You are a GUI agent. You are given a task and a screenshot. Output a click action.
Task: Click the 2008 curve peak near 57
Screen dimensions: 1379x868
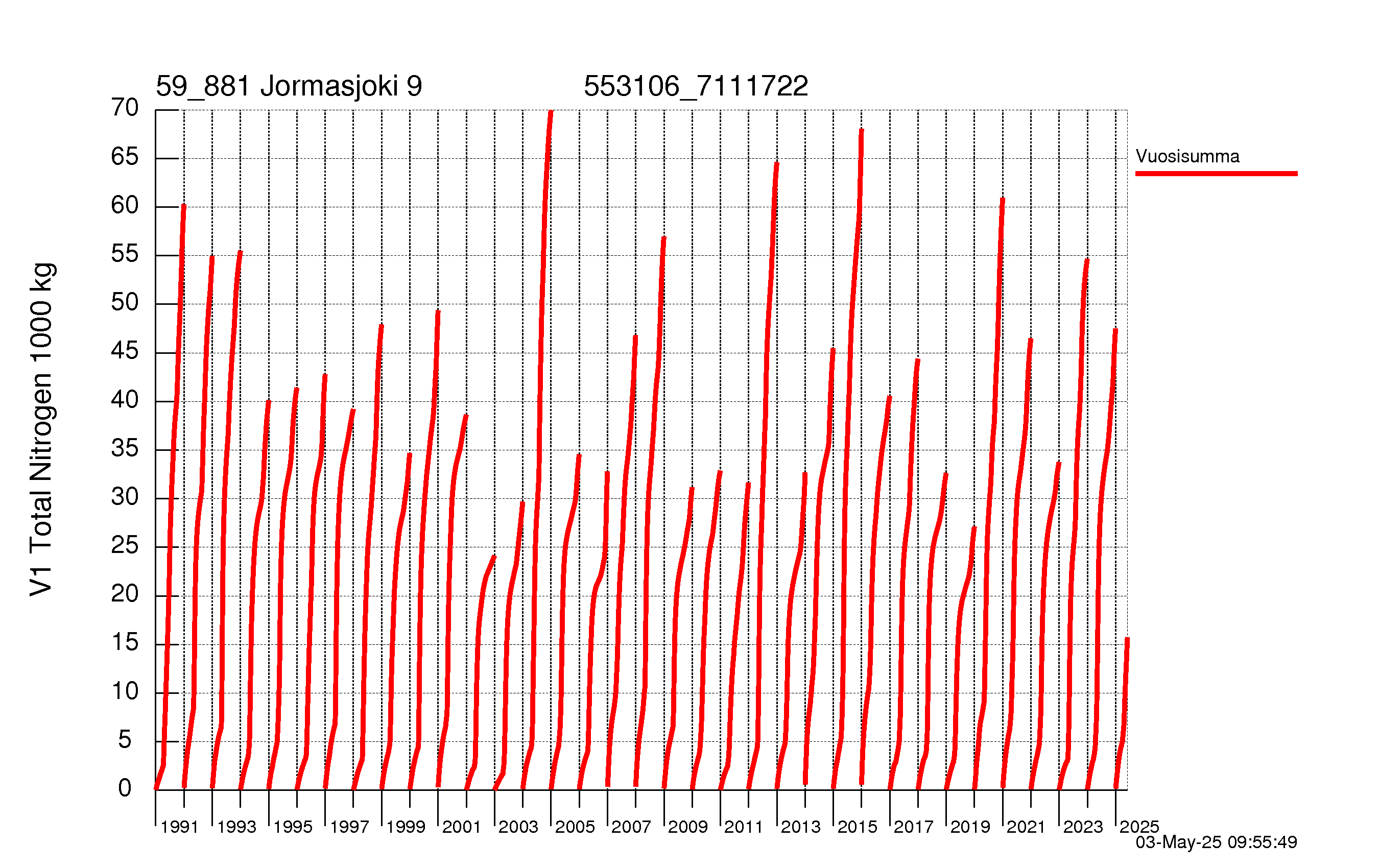coord(664,240)
